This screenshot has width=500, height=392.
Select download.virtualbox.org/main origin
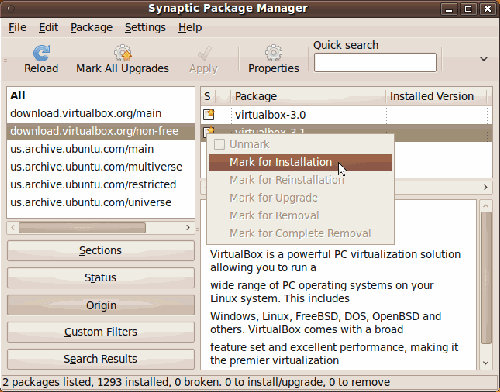click(101, 113)
